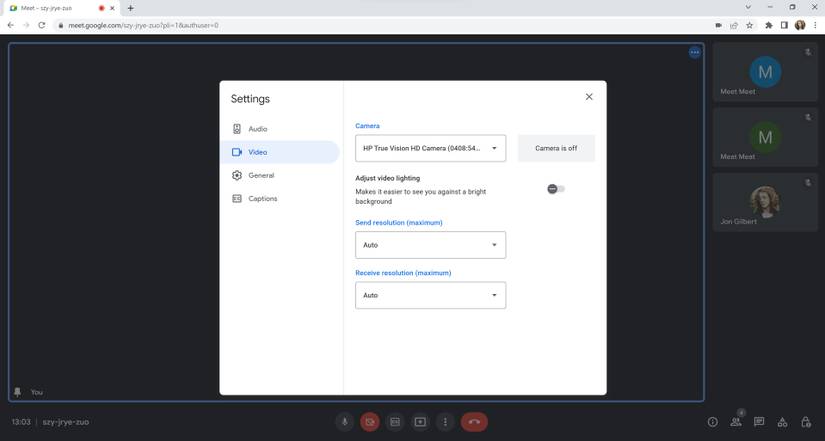Click the Meet address bar URL
This screenshot has width=825, height=441.
(x=143, y=25)
